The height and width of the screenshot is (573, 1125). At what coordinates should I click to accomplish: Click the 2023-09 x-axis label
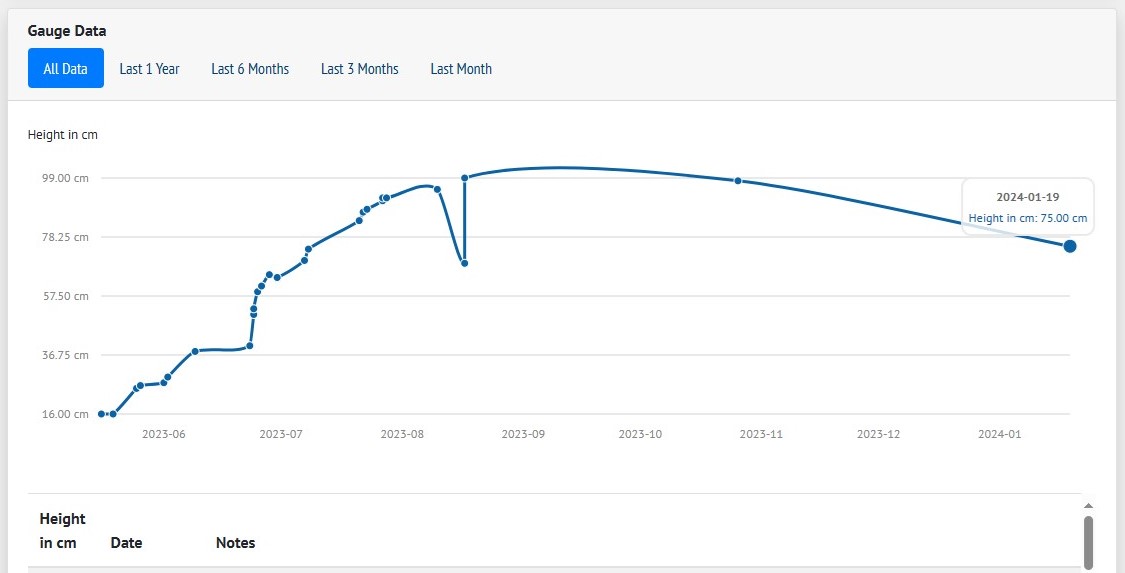pos(523,434)
